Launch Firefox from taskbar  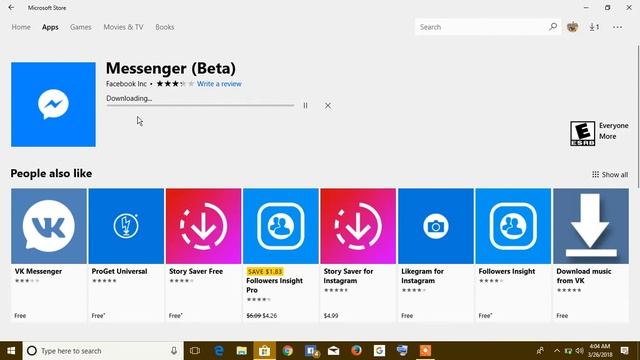click(x=356, y=351)
